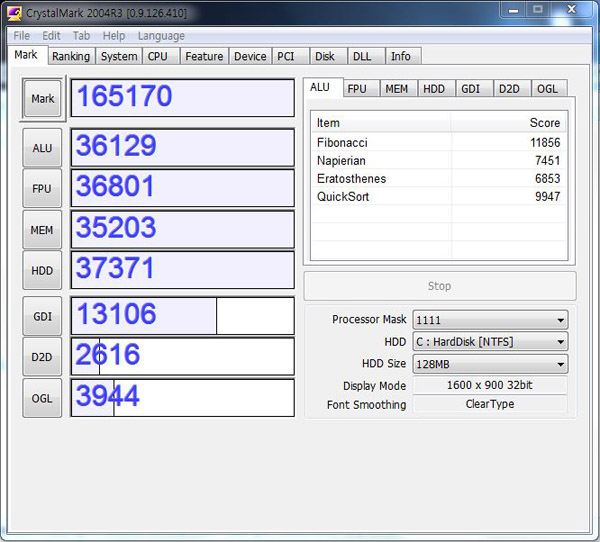Switch to the Ranking tab
Image resolution: width=600 pixels, height=542 pixels.
(71, 56)
